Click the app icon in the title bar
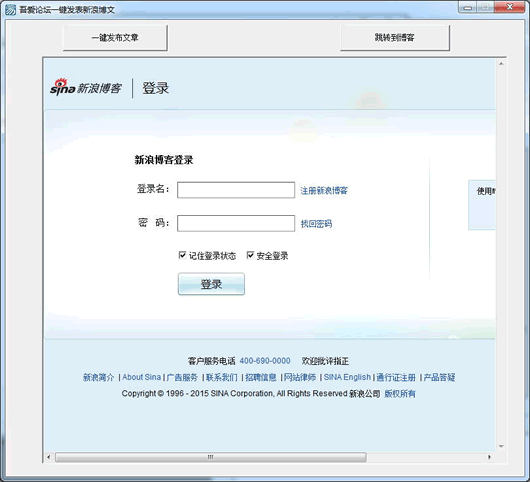This screenshot has height=482, width=530. click(x=10, y=10)
